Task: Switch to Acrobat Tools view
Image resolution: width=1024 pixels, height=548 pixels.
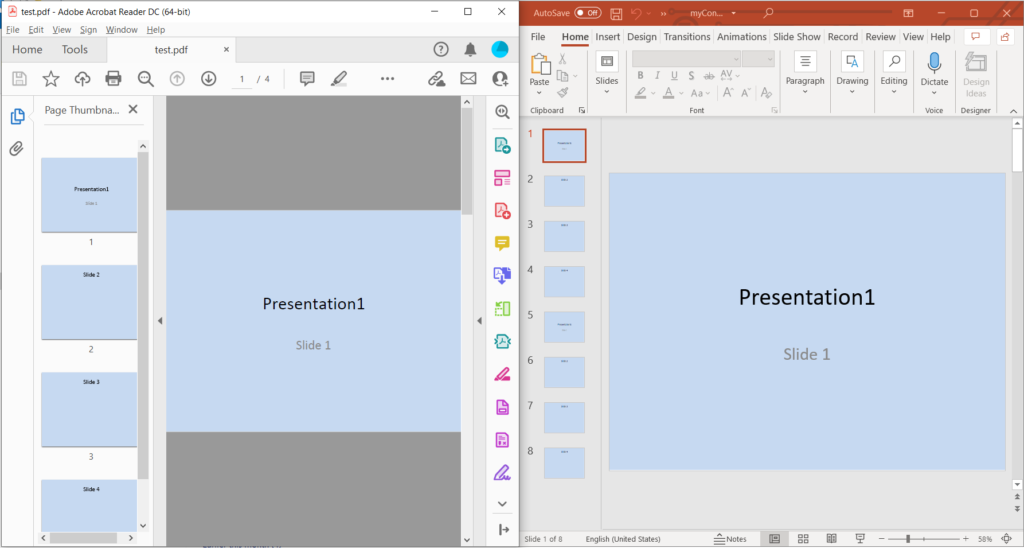Action: [x=75, y=50]
